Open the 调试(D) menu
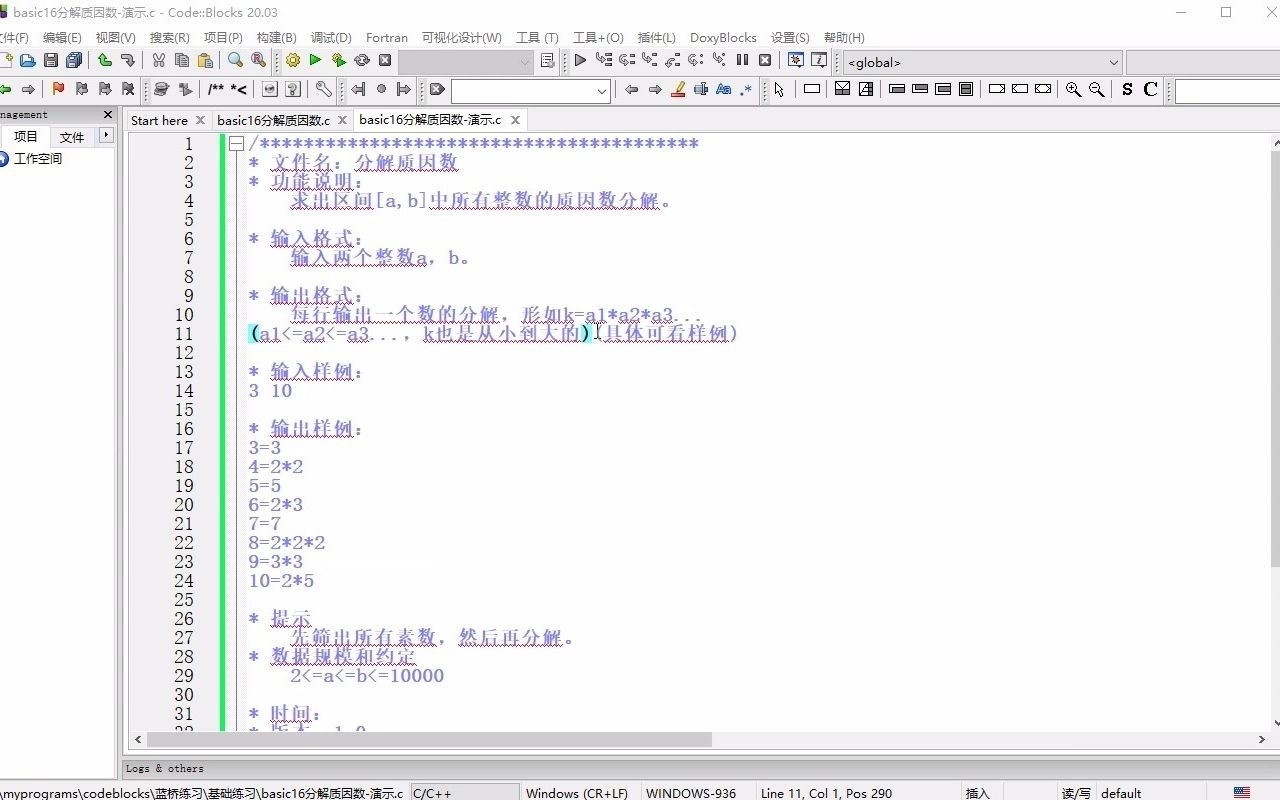Image resolution: width=1280 pixels, height=800 pixels. click(x=331, y=37)
